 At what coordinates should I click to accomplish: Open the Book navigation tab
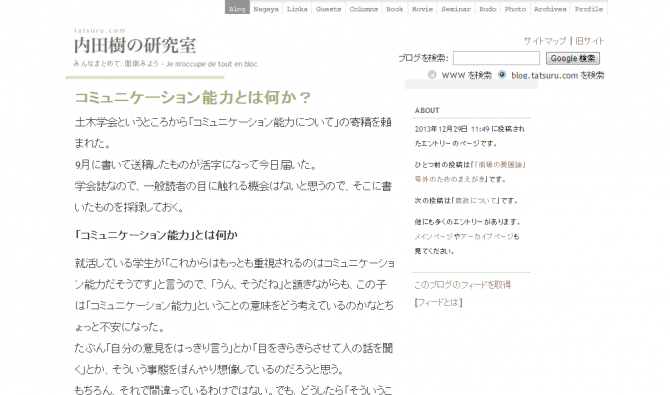[x=394, y=8]
